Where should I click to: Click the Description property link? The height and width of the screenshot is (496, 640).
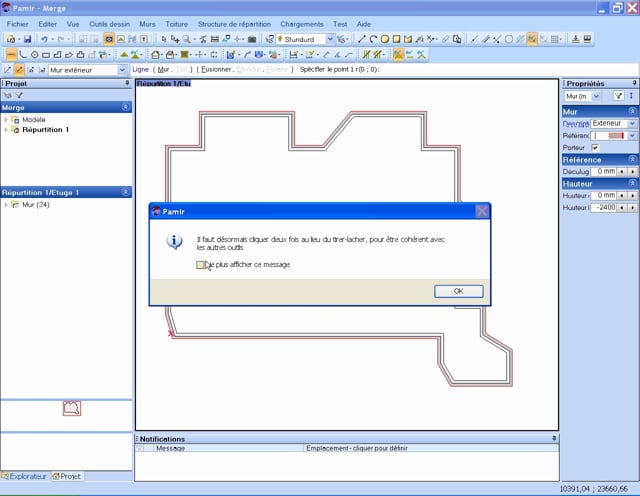pos(576,124)
